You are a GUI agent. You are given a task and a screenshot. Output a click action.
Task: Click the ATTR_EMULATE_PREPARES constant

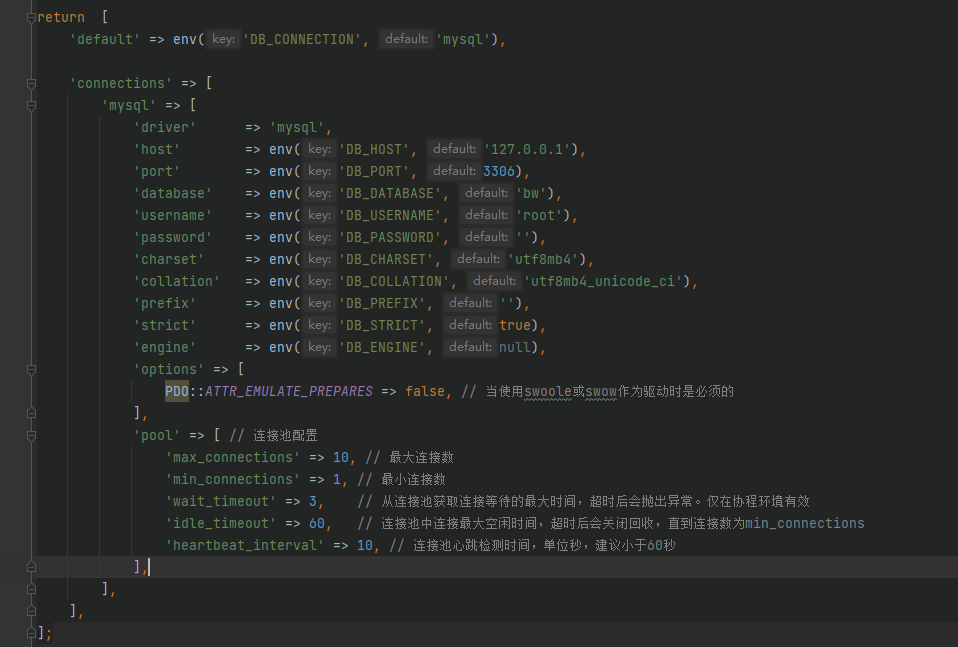pyautogui.click(x=288, y=391)
